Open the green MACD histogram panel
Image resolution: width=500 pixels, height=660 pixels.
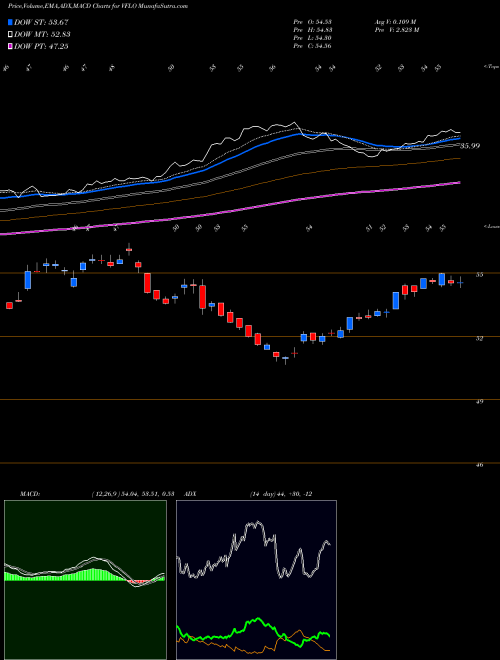[85, 580]
